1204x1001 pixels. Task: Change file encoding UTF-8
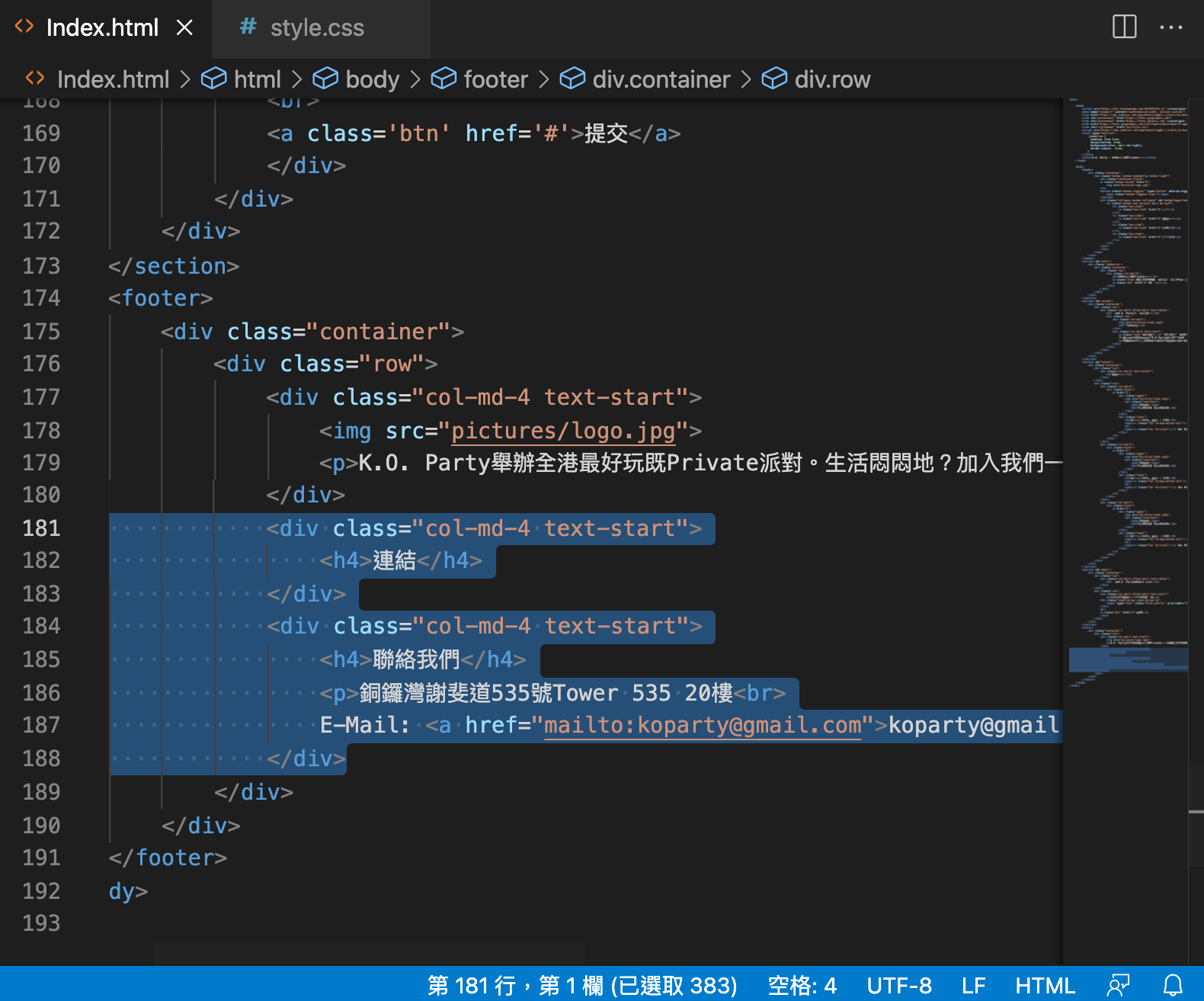pos(899,985)
